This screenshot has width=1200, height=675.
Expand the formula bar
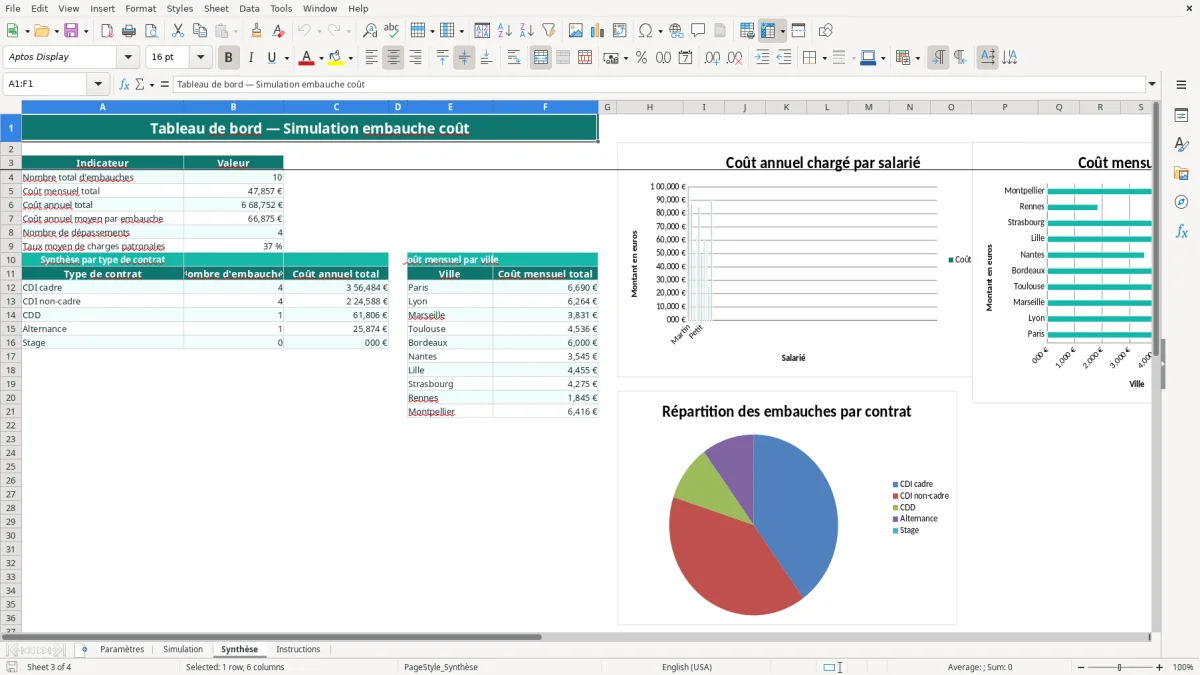point(1152,84)
